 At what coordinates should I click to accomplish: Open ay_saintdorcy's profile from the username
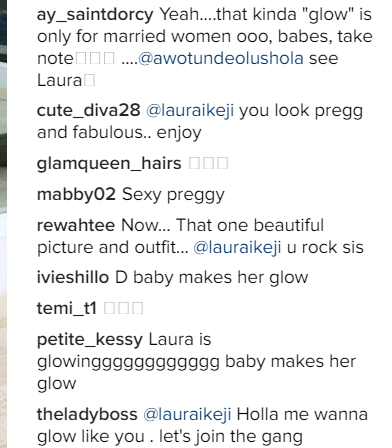pos(95,15)
